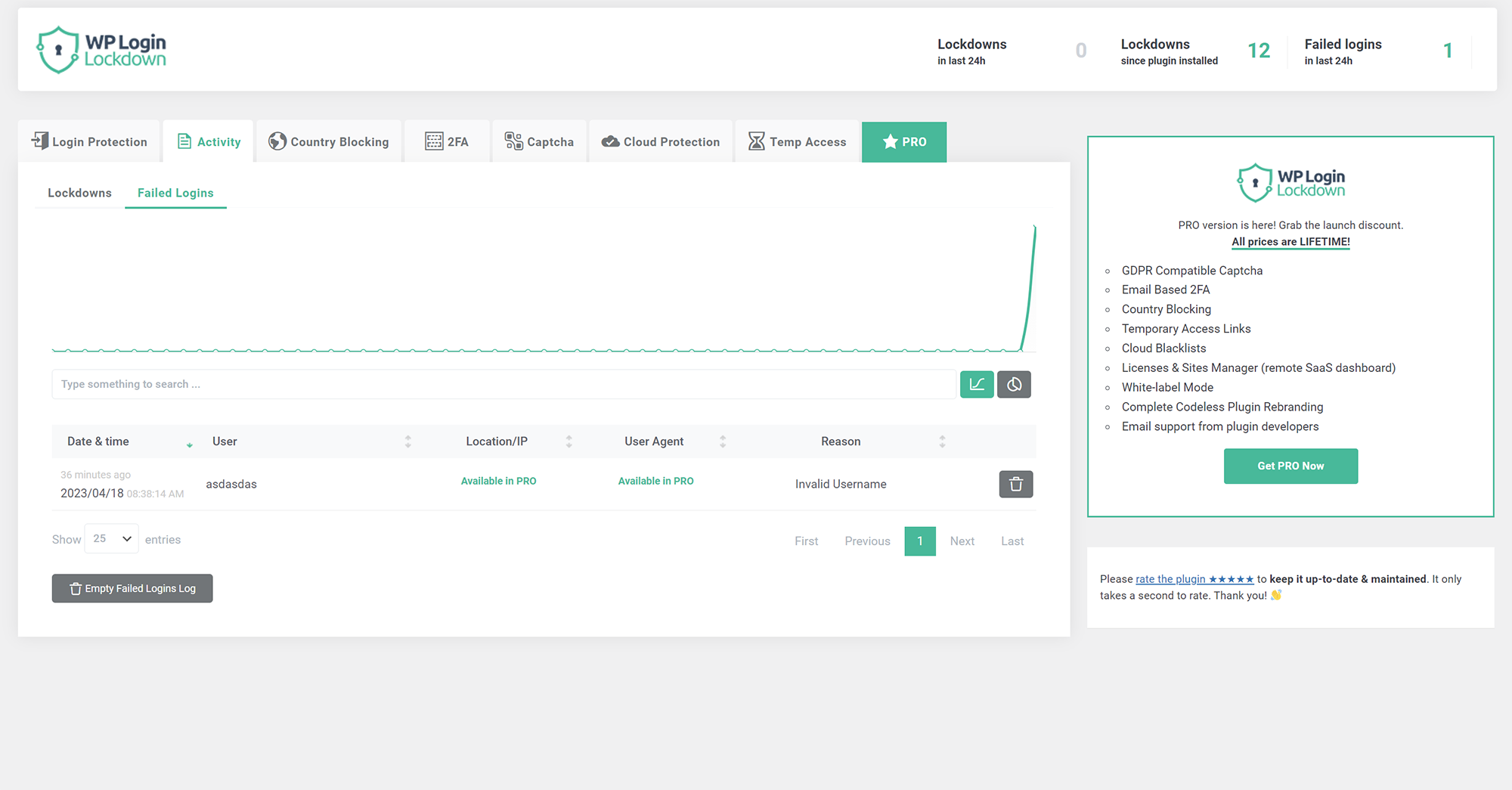Click Temporary Access Links feature text
The height and width of the screenshot is (790, 1512).
1186,329
